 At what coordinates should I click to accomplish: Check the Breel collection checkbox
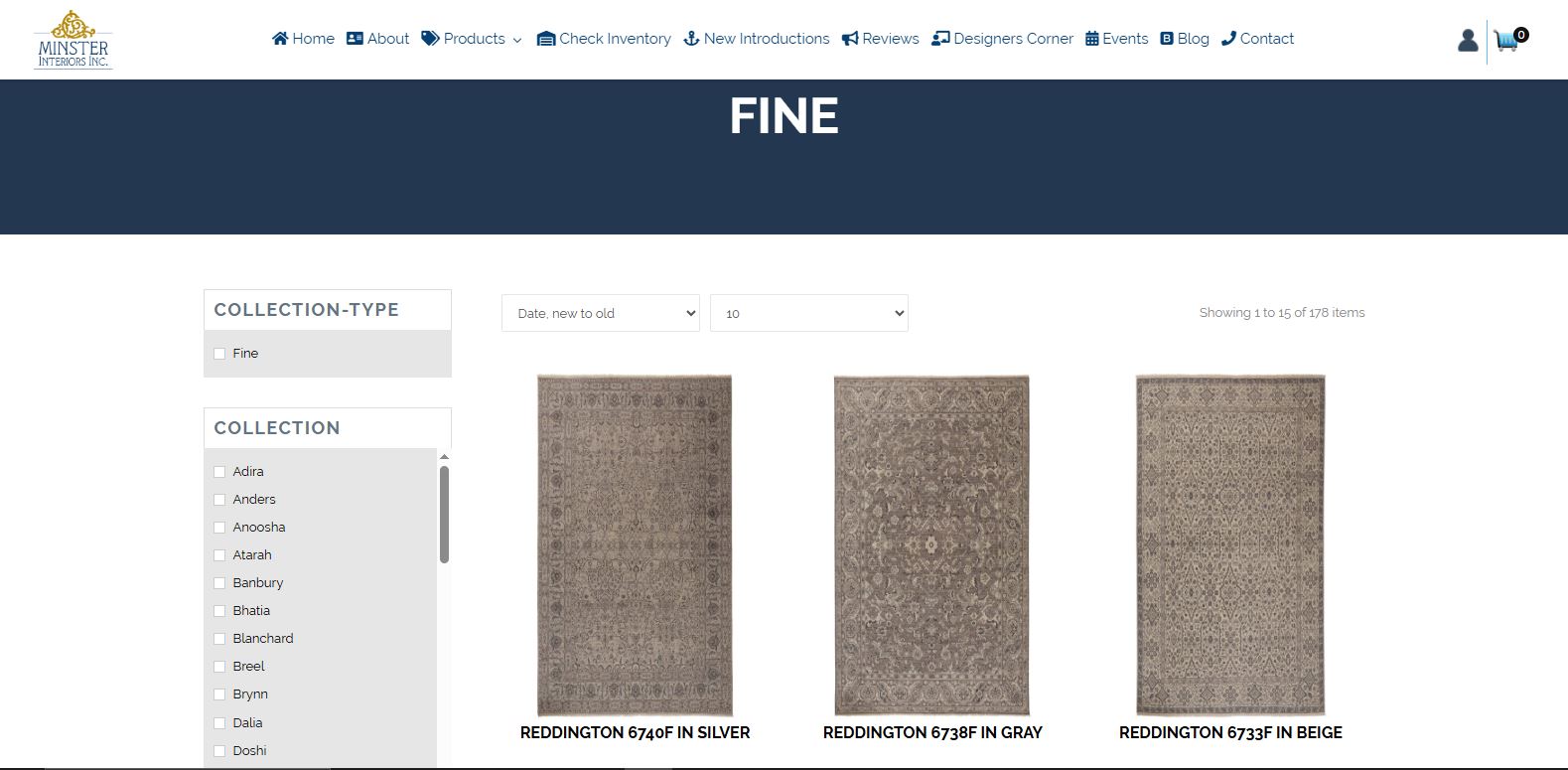(x=219, y=667)
